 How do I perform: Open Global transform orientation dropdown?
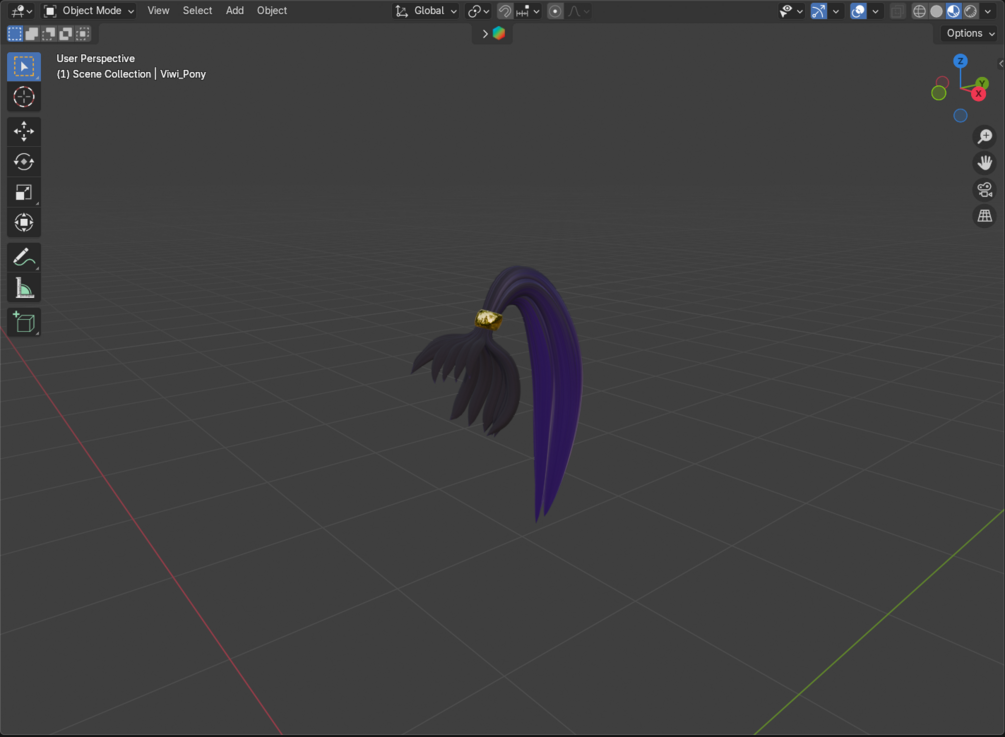pos(426,11)
